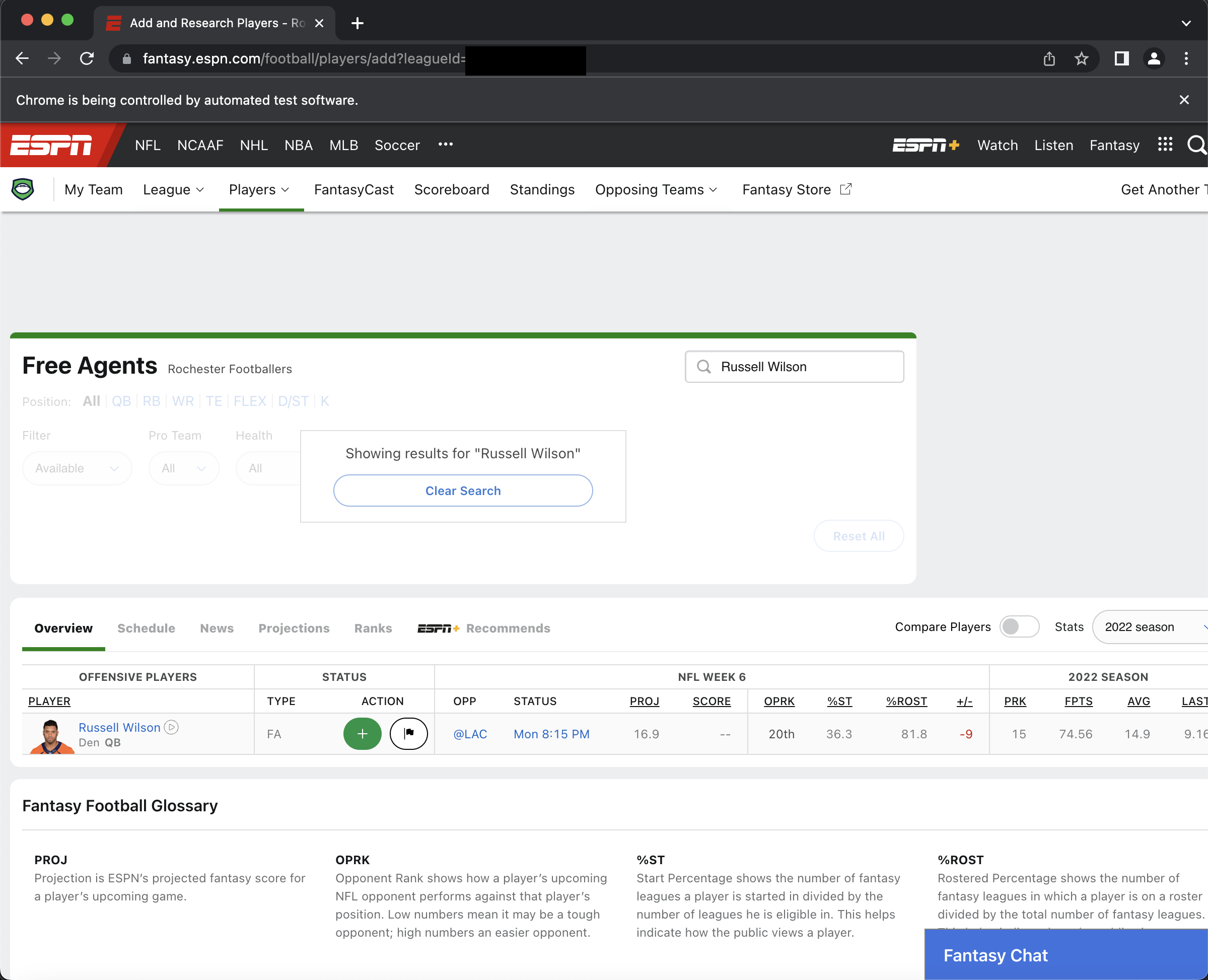Click the share page icon

coord(1049,58)
